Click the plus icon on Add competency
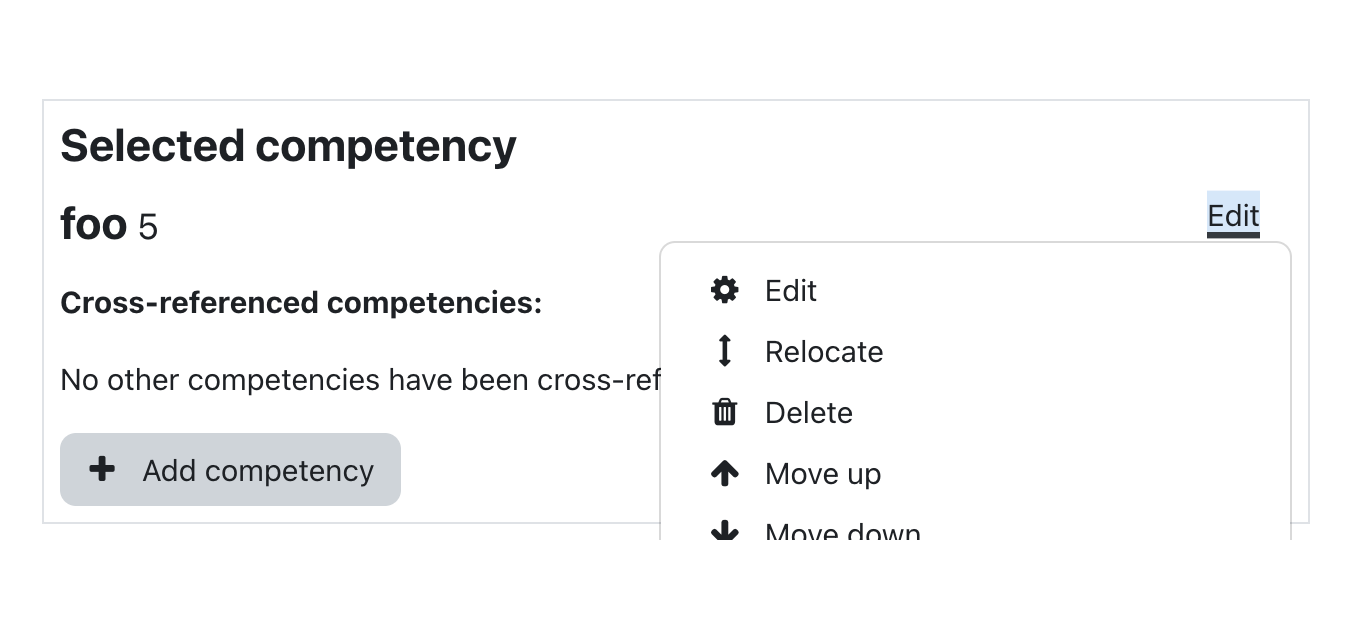The image size is (1346, 626). [x=102, y=469]
